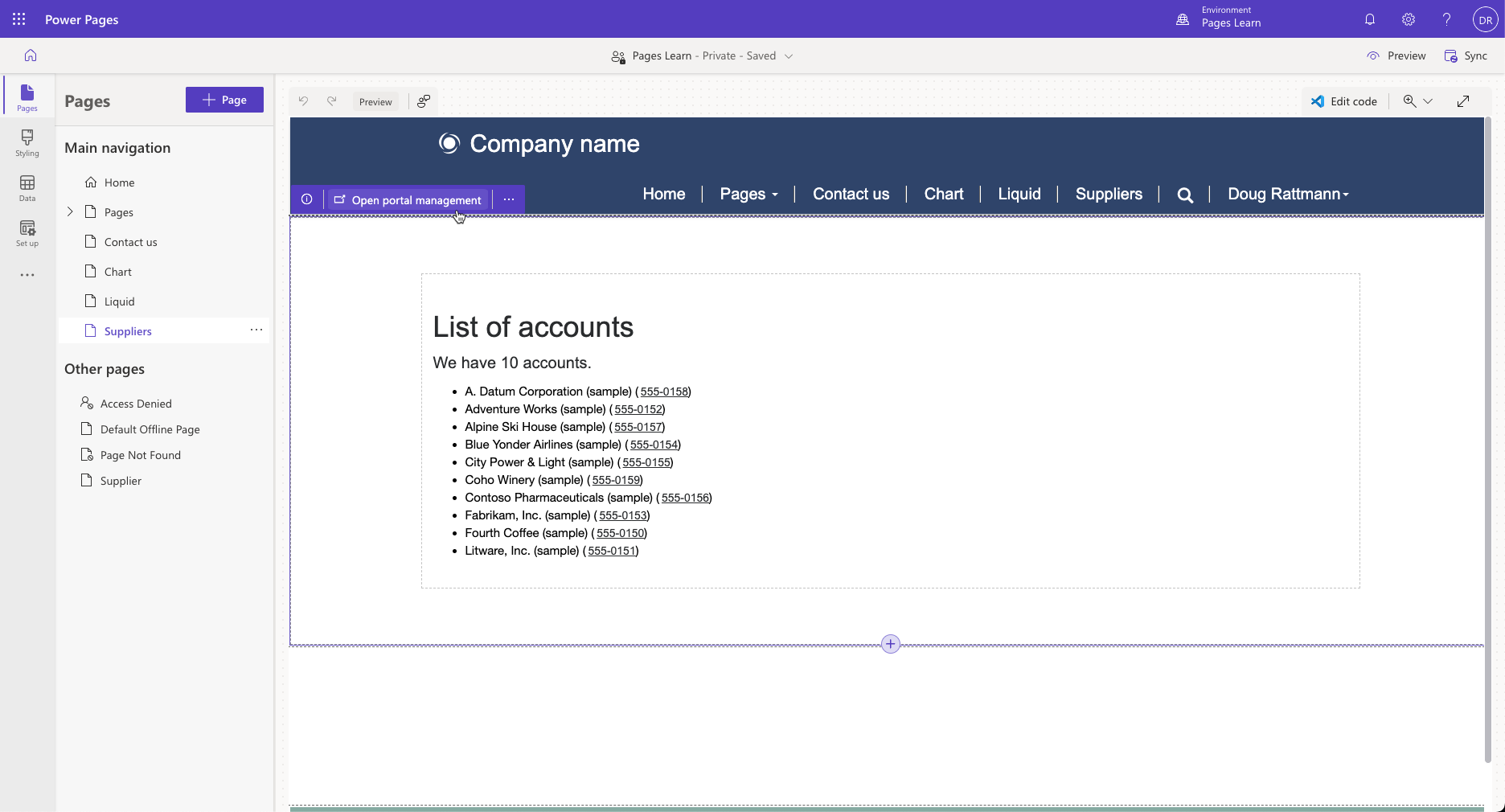Viewport: 1505px width, 812px height.
Task: Open the Set up workspace icon
Action: [27, 234]
